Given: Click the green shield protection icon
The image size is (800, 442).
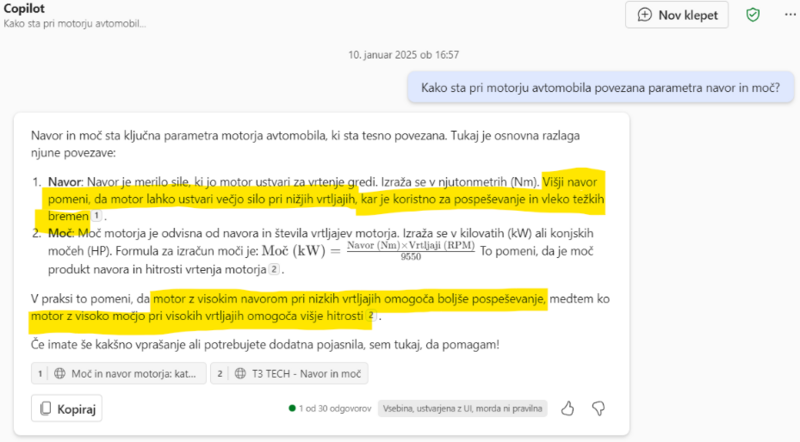Looking at the screenshot, I should (x=753, y=15).
